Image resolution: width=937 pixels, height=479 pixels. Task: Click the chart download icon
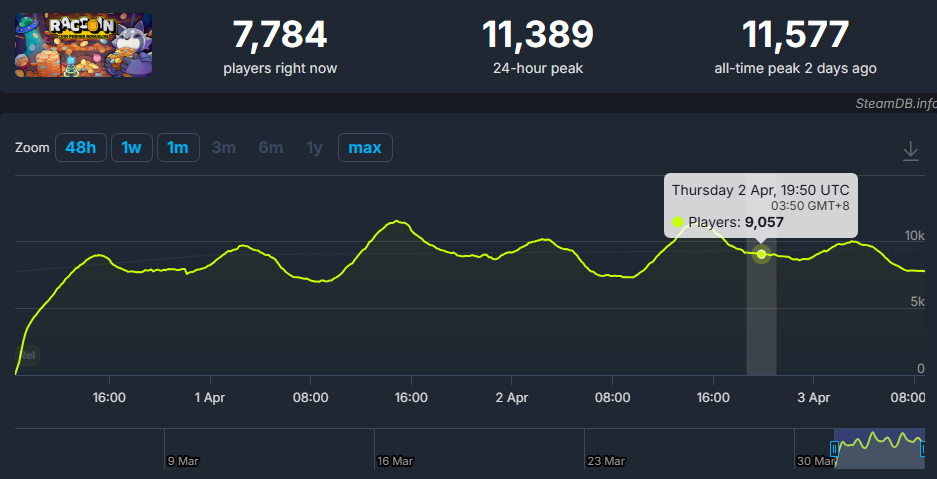[x=910, y=150]
